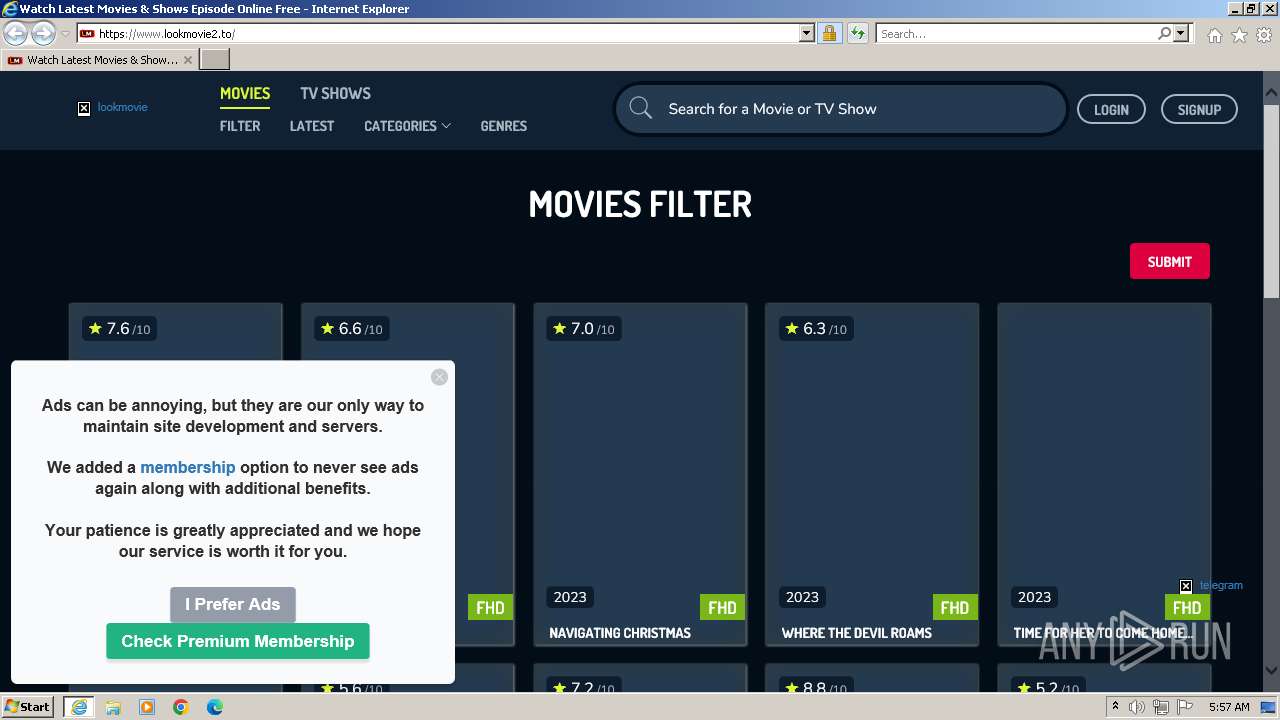Expand the search provider dropdown arrow
Viewport: 1280px width, 720px height.
1181,33
